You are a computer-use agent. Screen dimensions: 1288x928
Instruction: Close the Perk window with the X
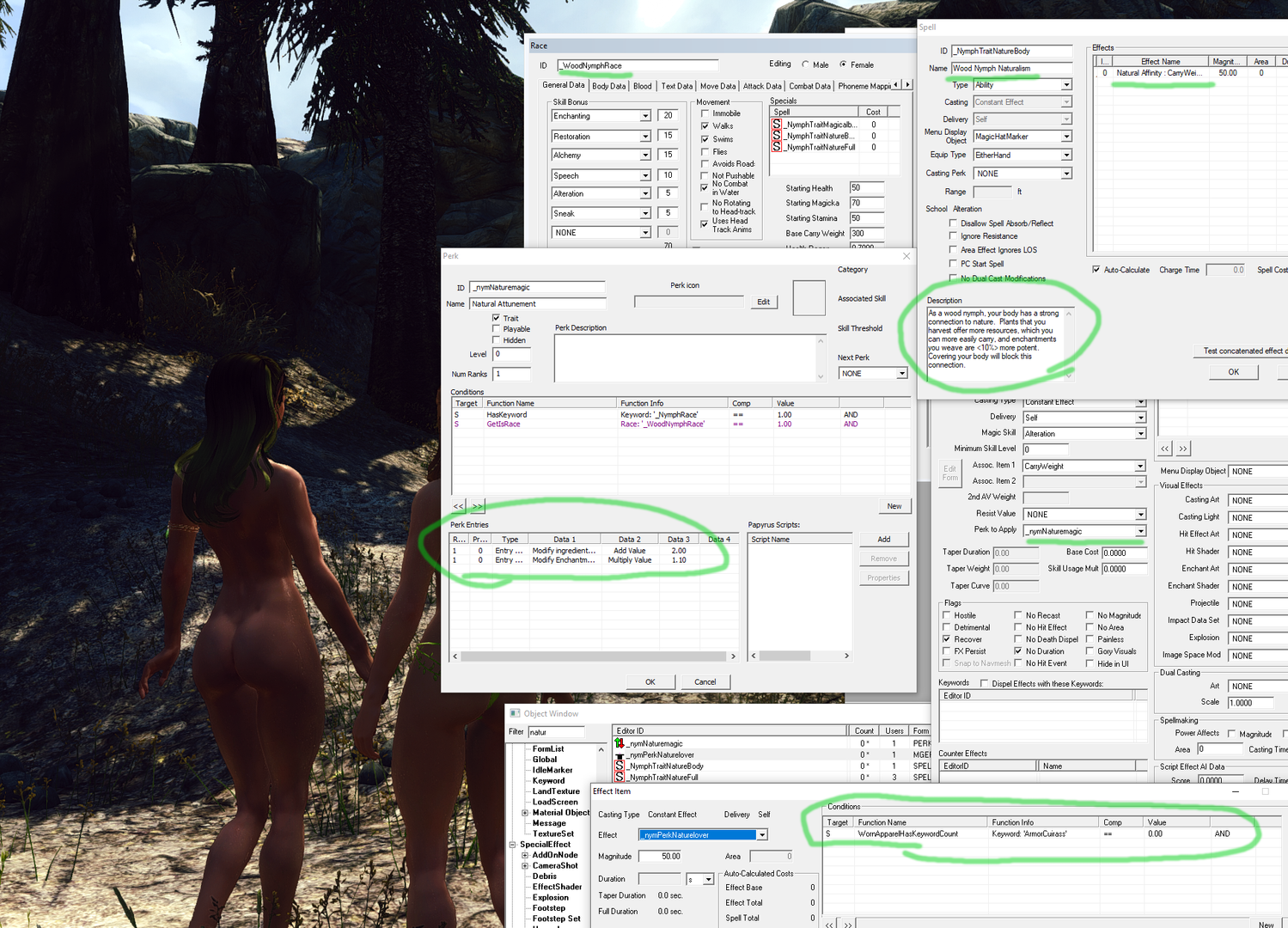pos(906,256)
